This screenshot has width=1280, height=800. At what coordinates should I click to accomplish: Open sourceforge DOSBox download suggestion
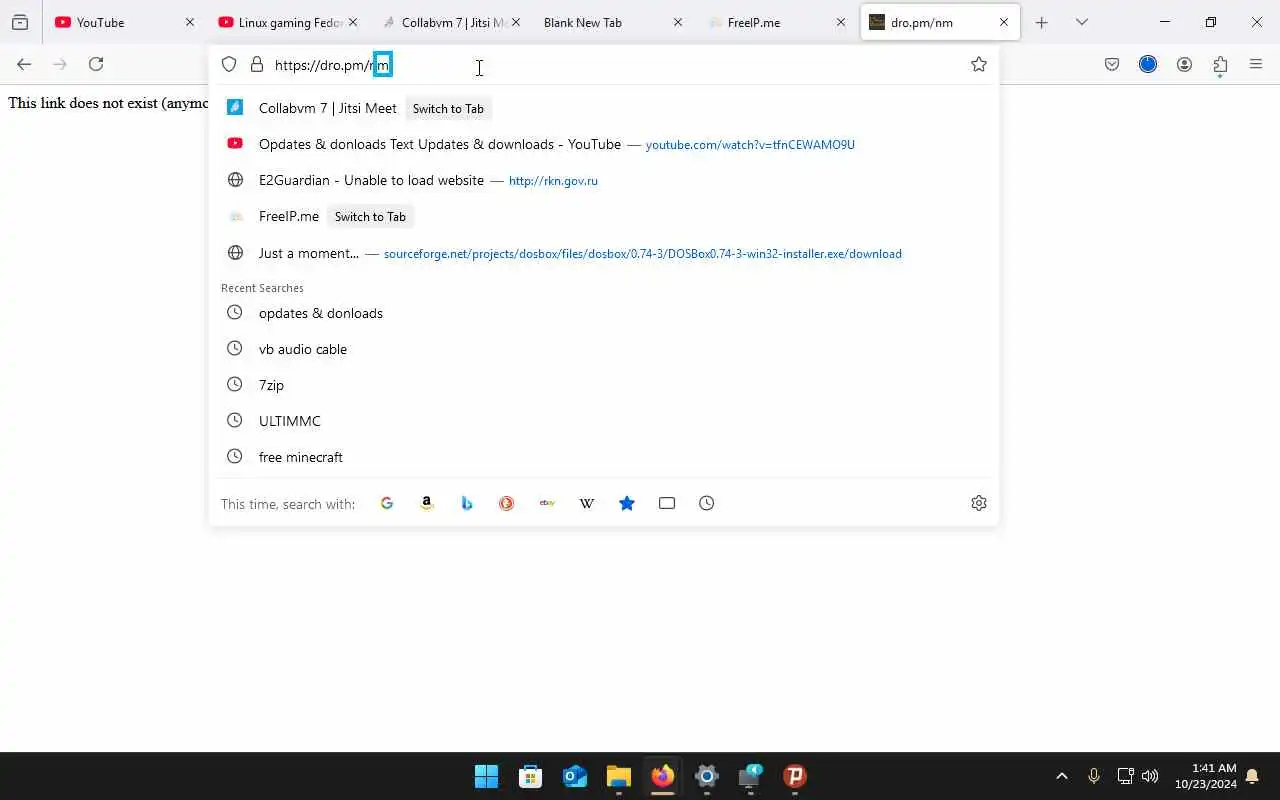coord(603,253)
